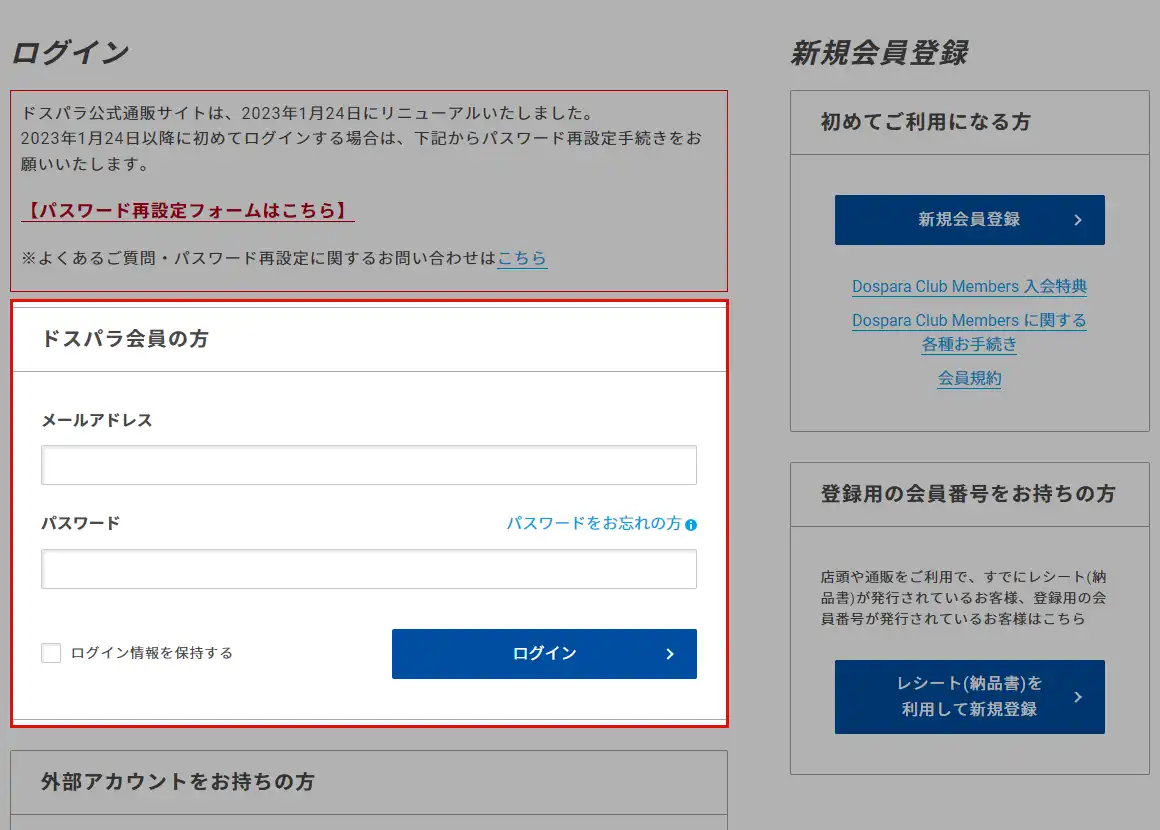Screen dimensions: 1160x830
Task: Click the 初めてご利用になる方 heading
Action: [x=925, y=122]
